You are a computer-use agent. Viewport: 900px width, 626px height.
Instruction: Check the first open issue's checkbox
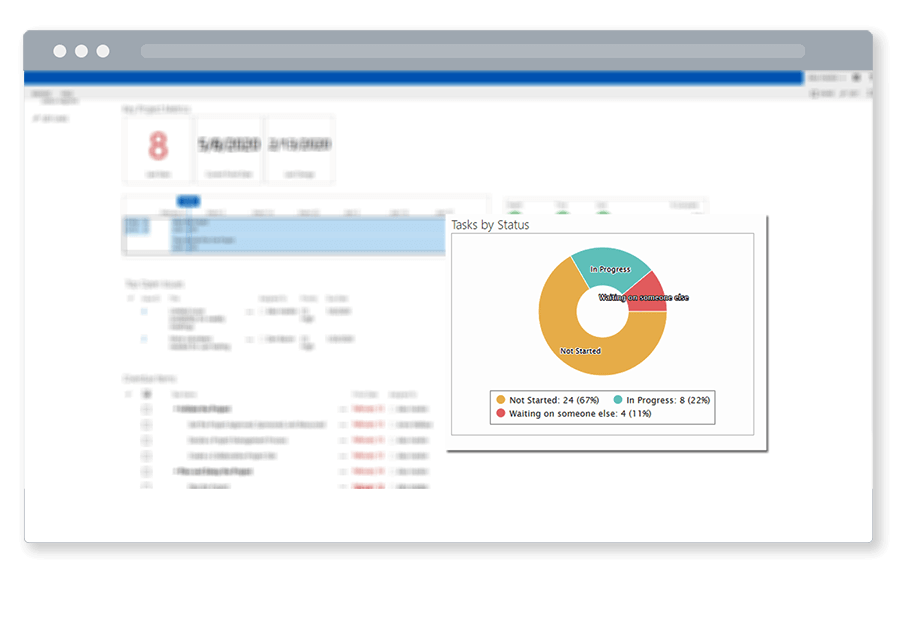(x=143, y=312)
